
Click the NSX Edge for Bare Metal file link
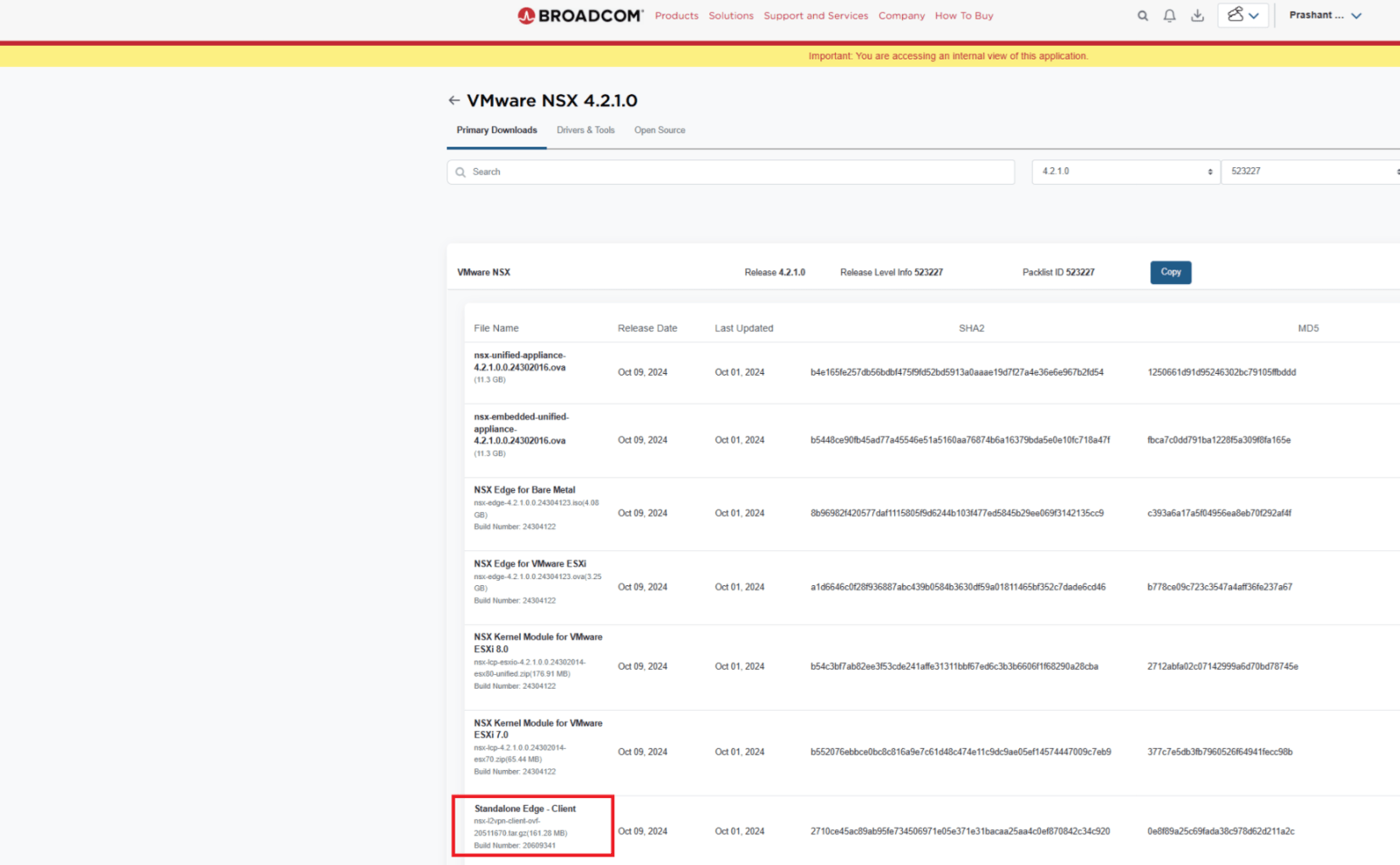point(524,489)
